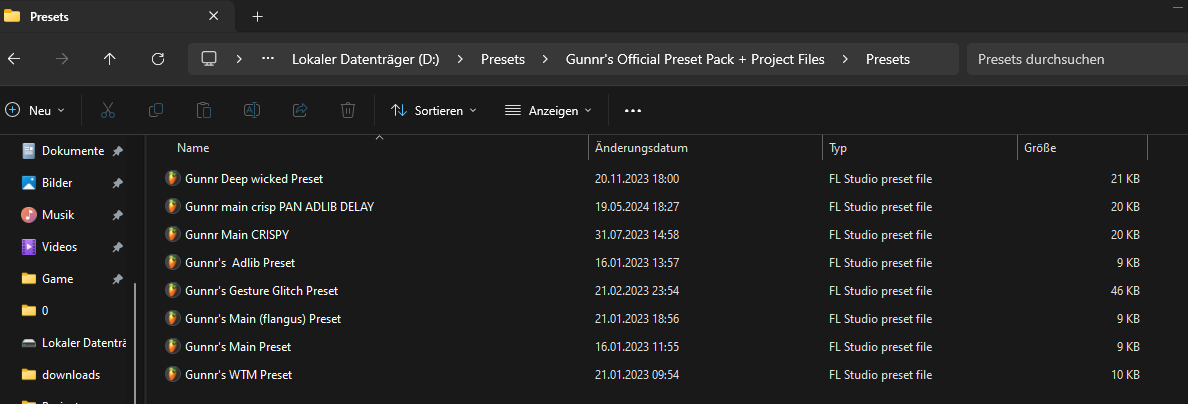Open the toolbar more options ellipsis
Viewport: 1188px width, 404px height.
click(x=633, y=111)
